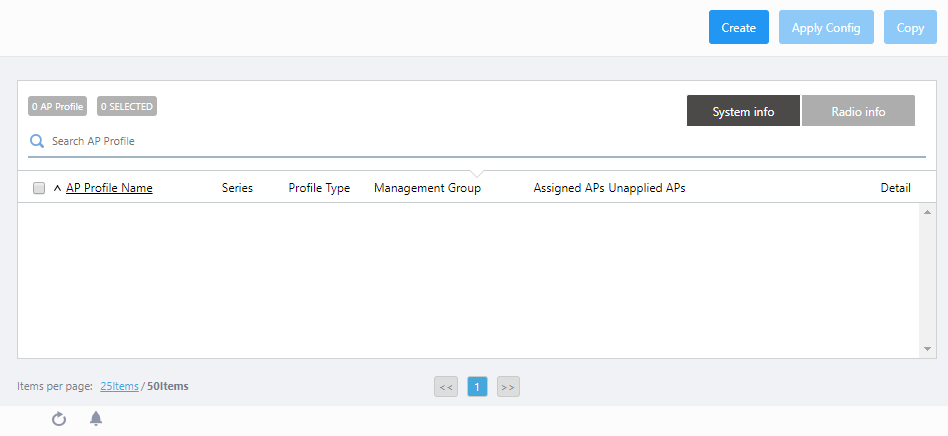Switch to the Radio info tab

[x=858, y=111]
